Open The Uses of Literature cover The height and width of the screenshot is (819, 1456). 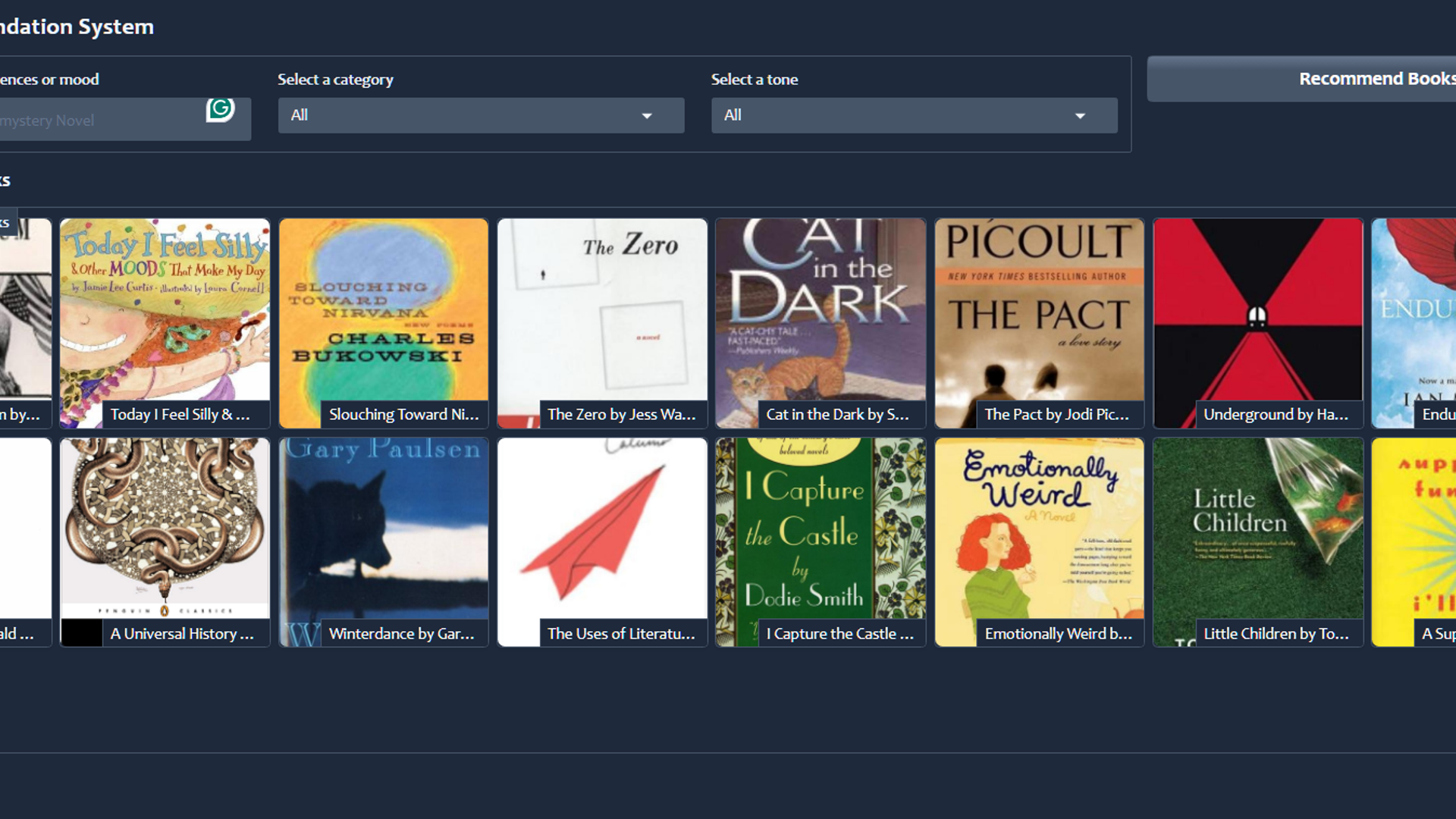coord(602,542)
